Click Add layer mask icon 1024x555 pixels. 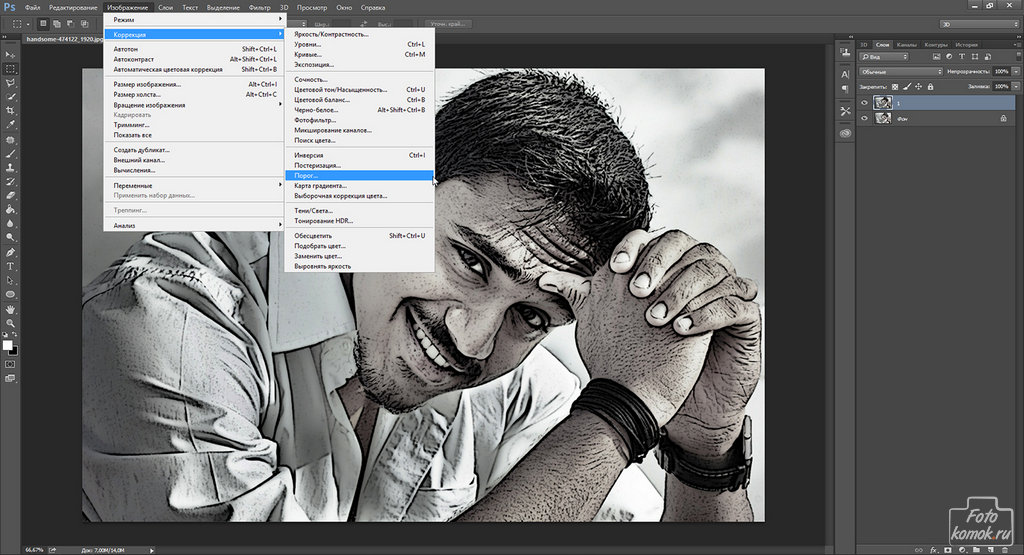(948, 550)
